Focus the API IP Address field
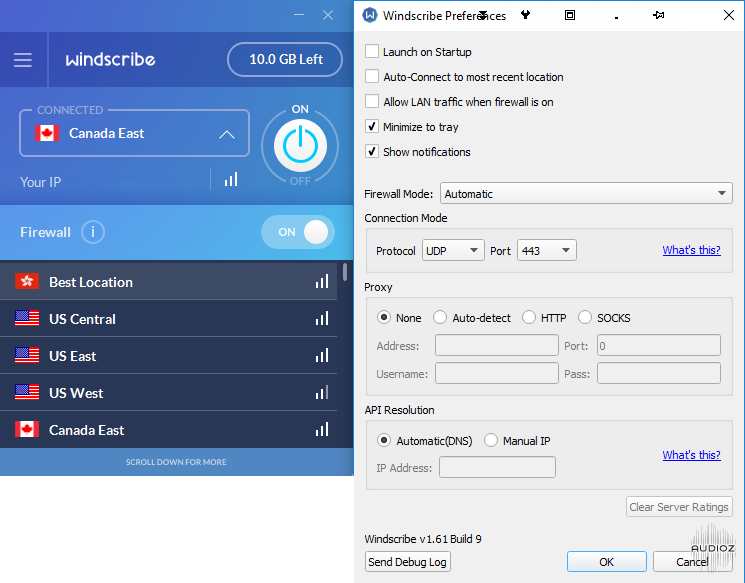This screenshot has height=583, width=745. tap(497, 467)
